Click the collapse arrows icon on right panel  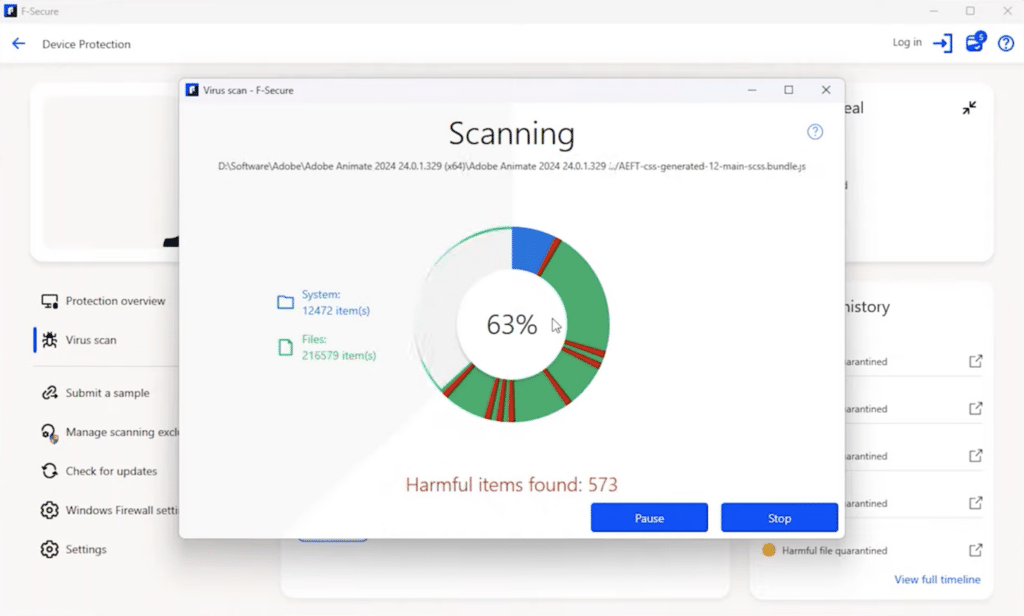pos(969,107)
